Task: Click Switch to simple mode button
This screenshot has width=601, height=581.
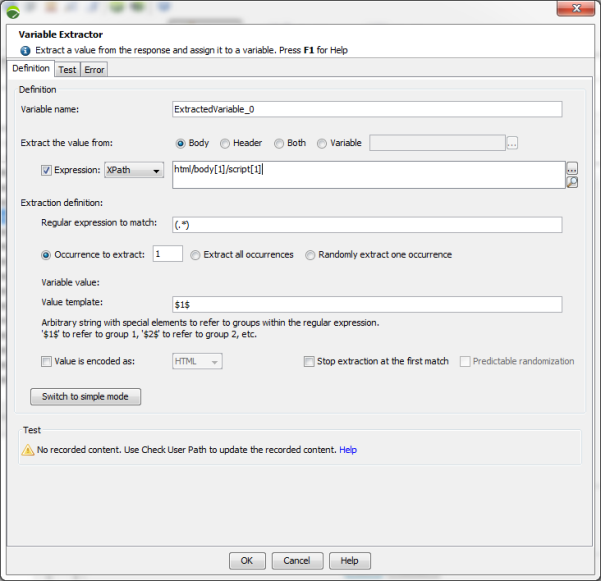Action: [x=85, y=397]
